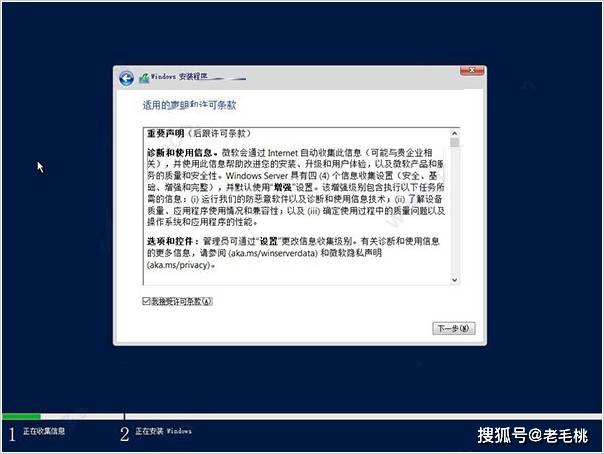Click the 重要声明 heading in license box
This screenshot has width=604, height=454.
point(166,134)
